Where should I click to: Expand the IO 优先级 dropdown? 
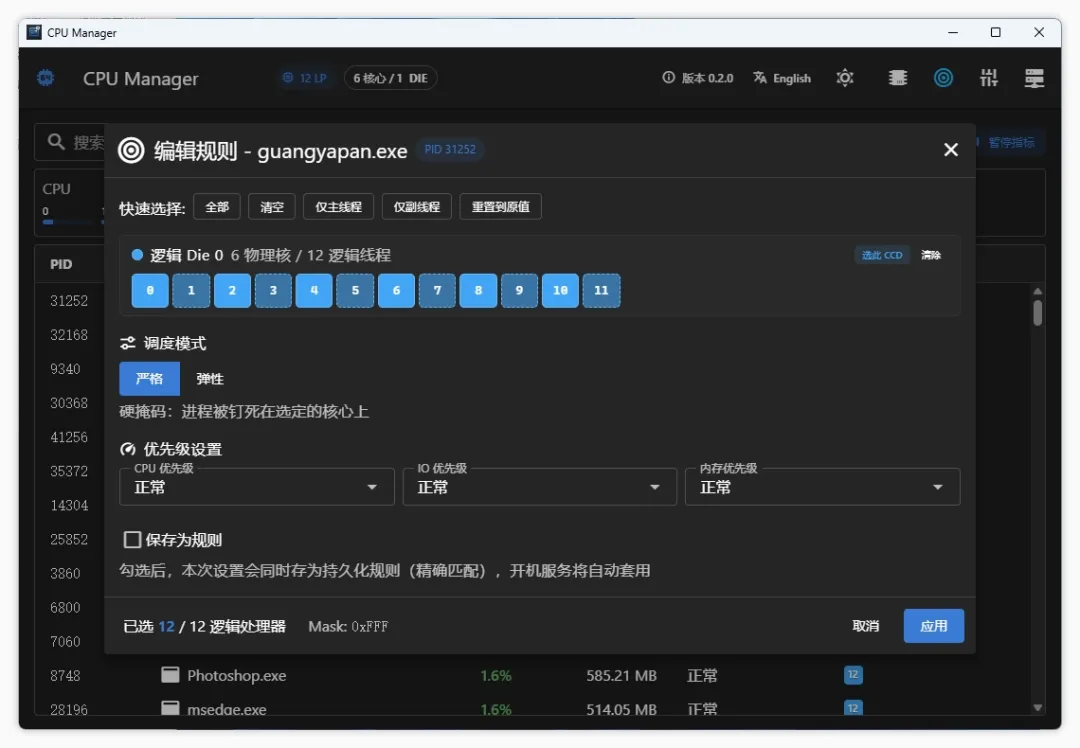pyautogui.click(x=539, y=487)
